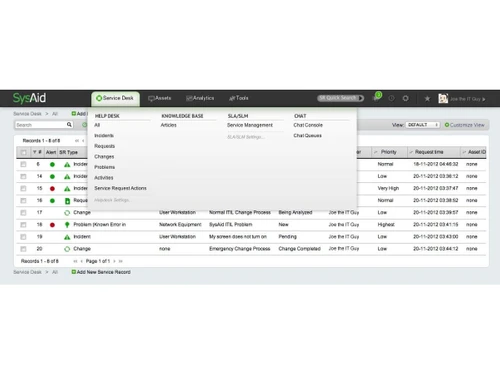Click the search magnifier icon
Screen dimensions: 500x375
[x=69, y=125]
